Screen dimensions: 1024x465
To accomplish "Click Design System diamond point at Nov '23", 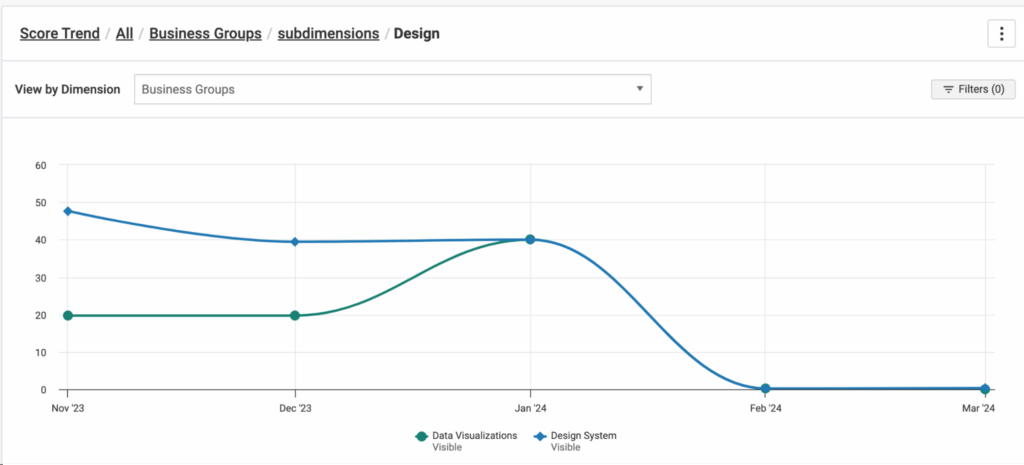I will 68,211.
